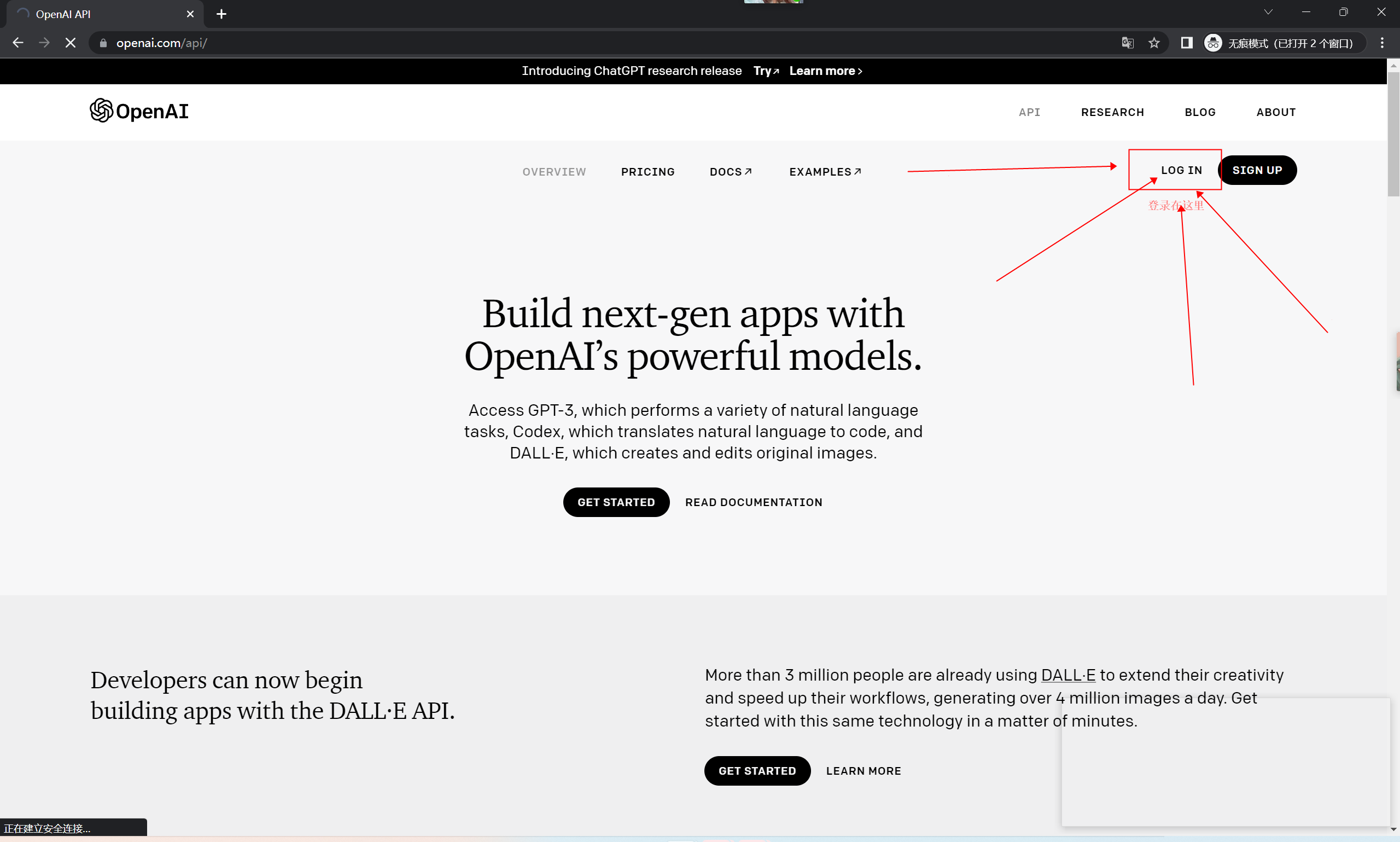
Task: Open DOCS external link
Action: click(x=730, y=172)
